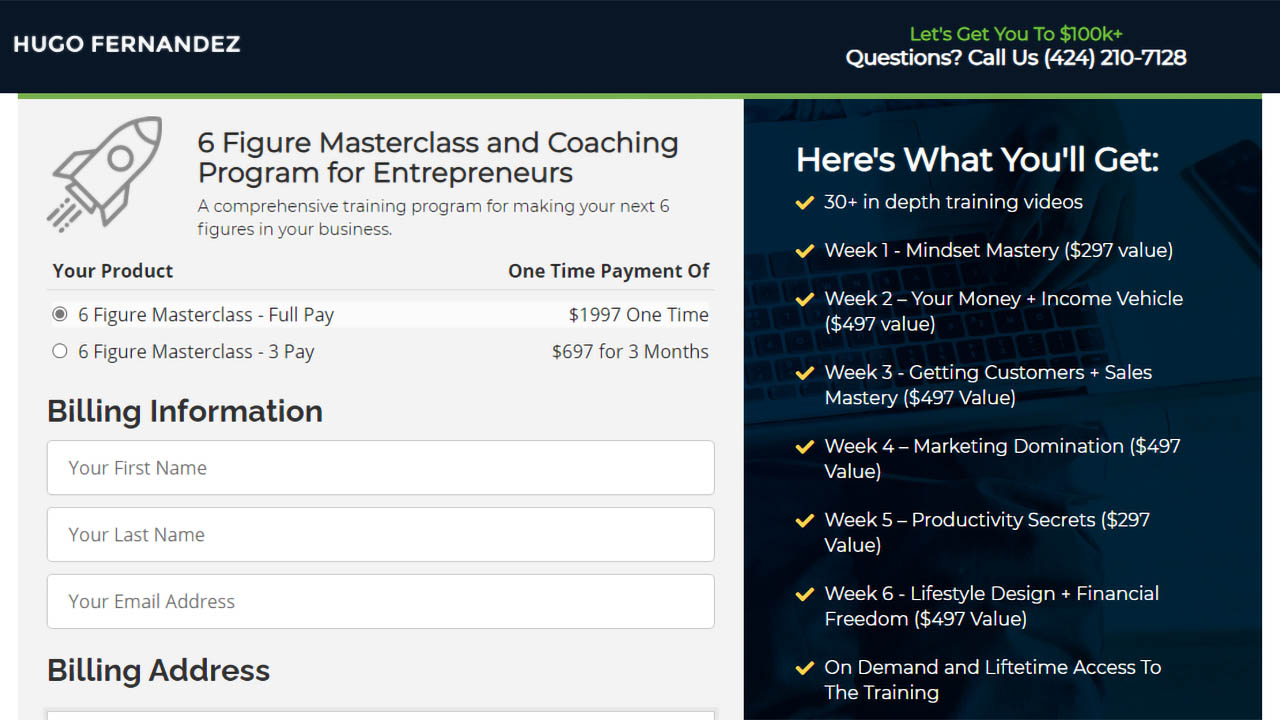Viewport: 1280px width, 720px height.
Task: Click the phone number (424) 210-7128
Action: click(1114, 58)
